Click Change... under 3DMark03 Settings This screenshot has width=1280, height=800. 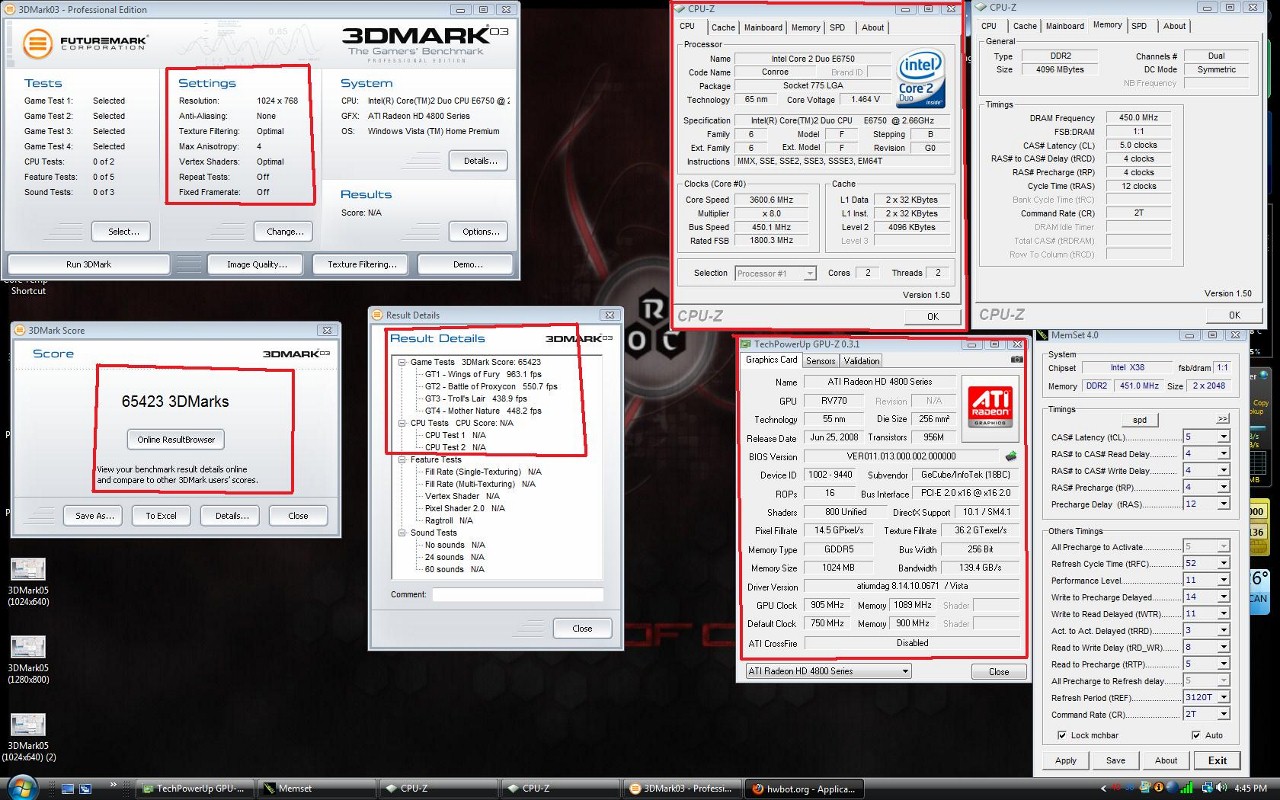pos(285,231)
